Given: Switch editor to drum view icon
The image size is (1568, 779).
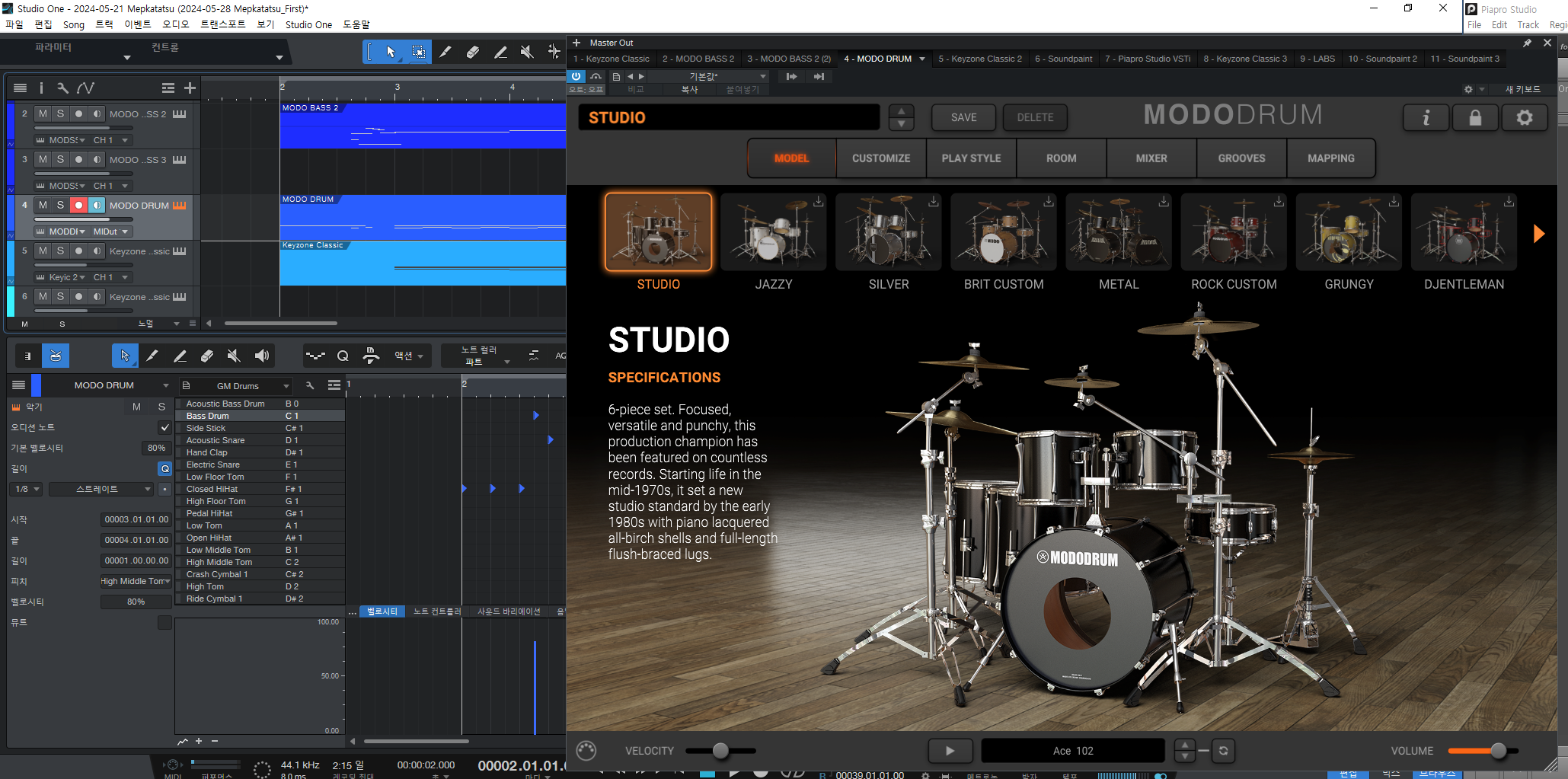Looking at the screenshot, I should pos(56,356).
